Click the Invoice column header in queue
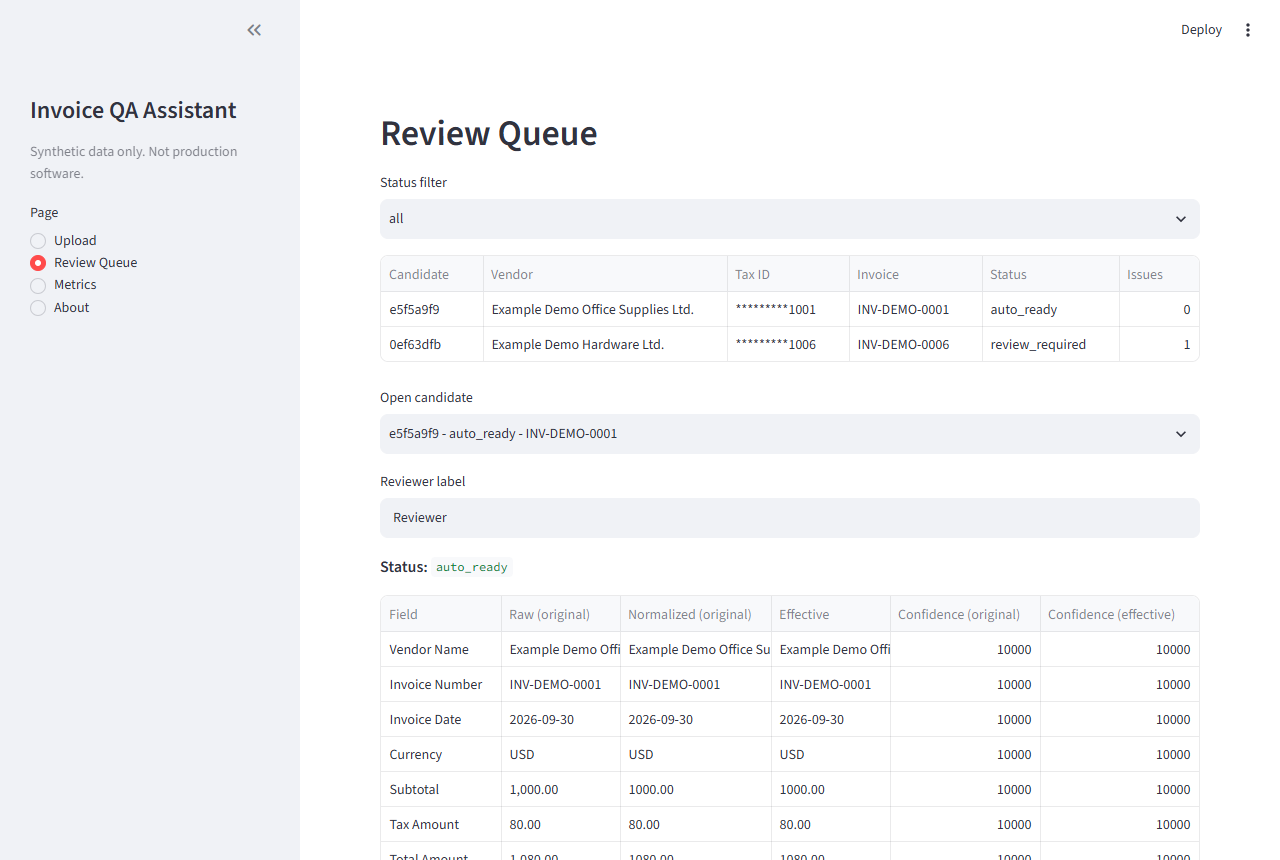1280x860 pixels. [915, 274]
